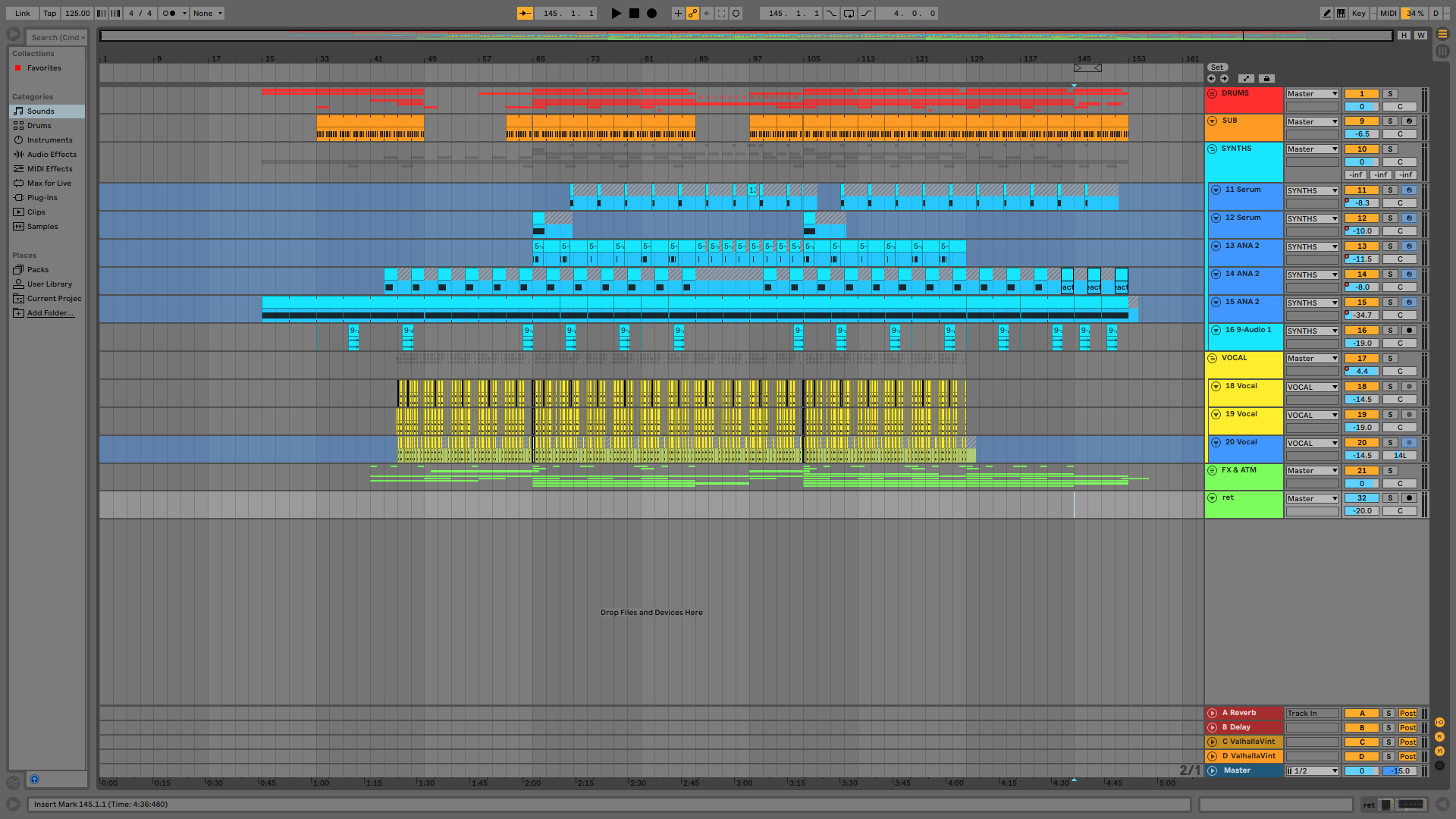Viewport: 1456px width, 819px height.
Task: Solo the DRUMS group track
Action: pos(1390,94)
